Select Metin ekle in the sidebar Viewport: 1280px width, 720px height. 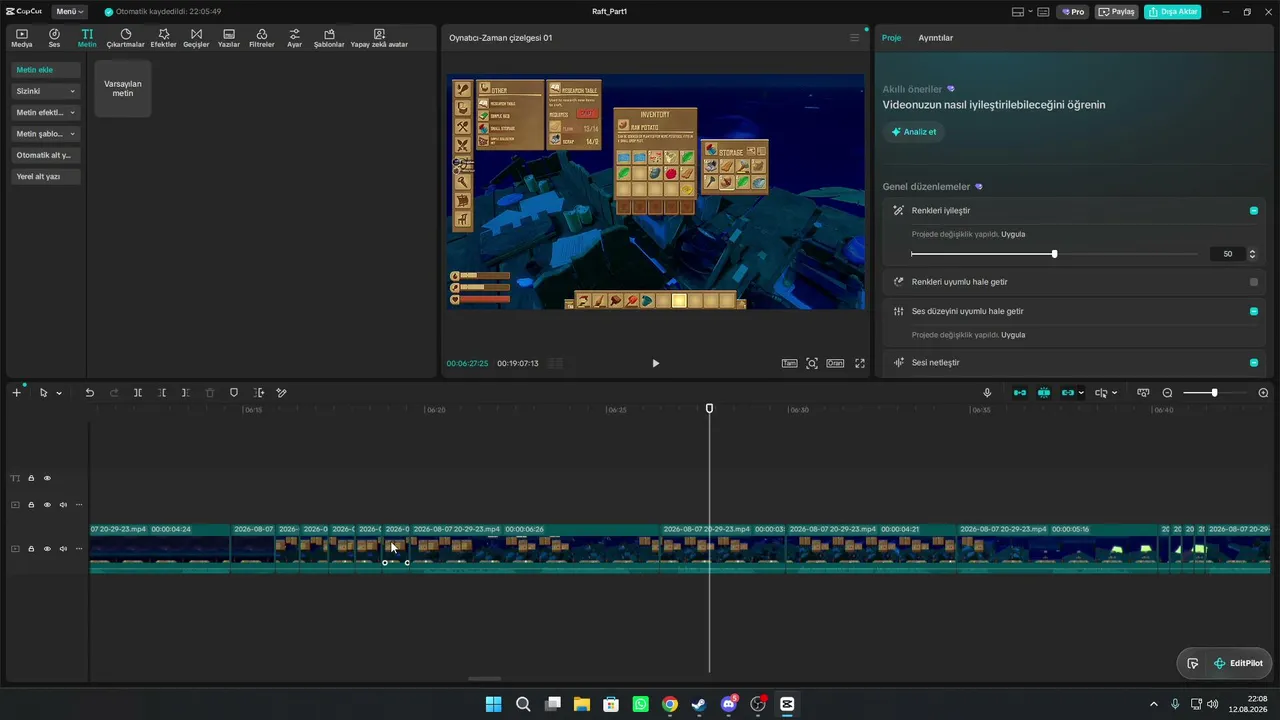point(46,70)
